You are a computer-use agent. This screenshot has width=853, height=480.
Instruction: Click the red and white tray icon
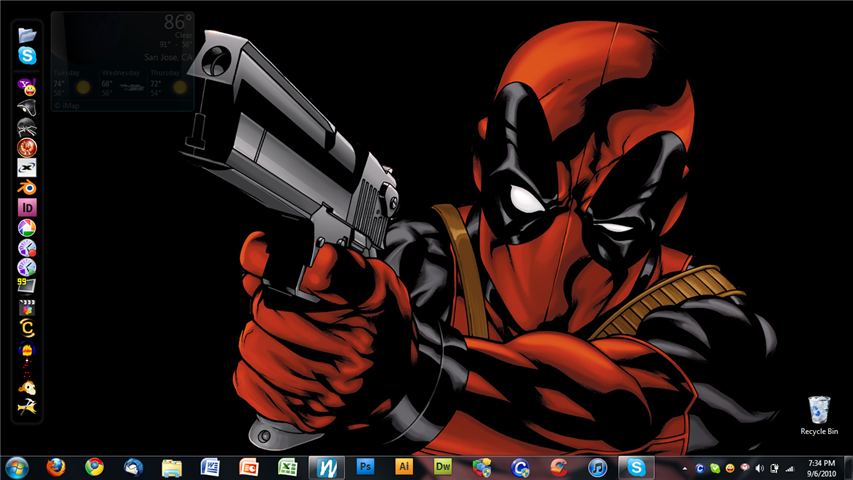pos(745,468)
